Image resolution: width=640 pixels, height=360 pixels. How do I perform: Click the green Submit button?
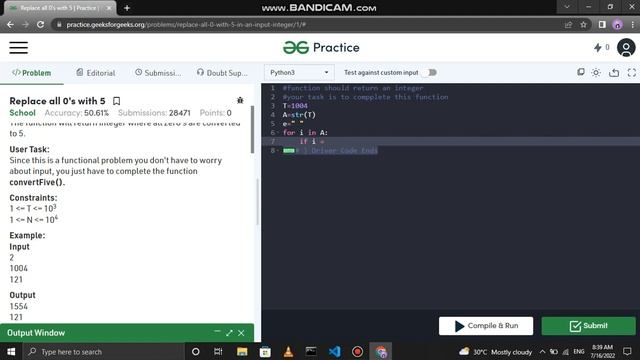(x=588, y=326)
